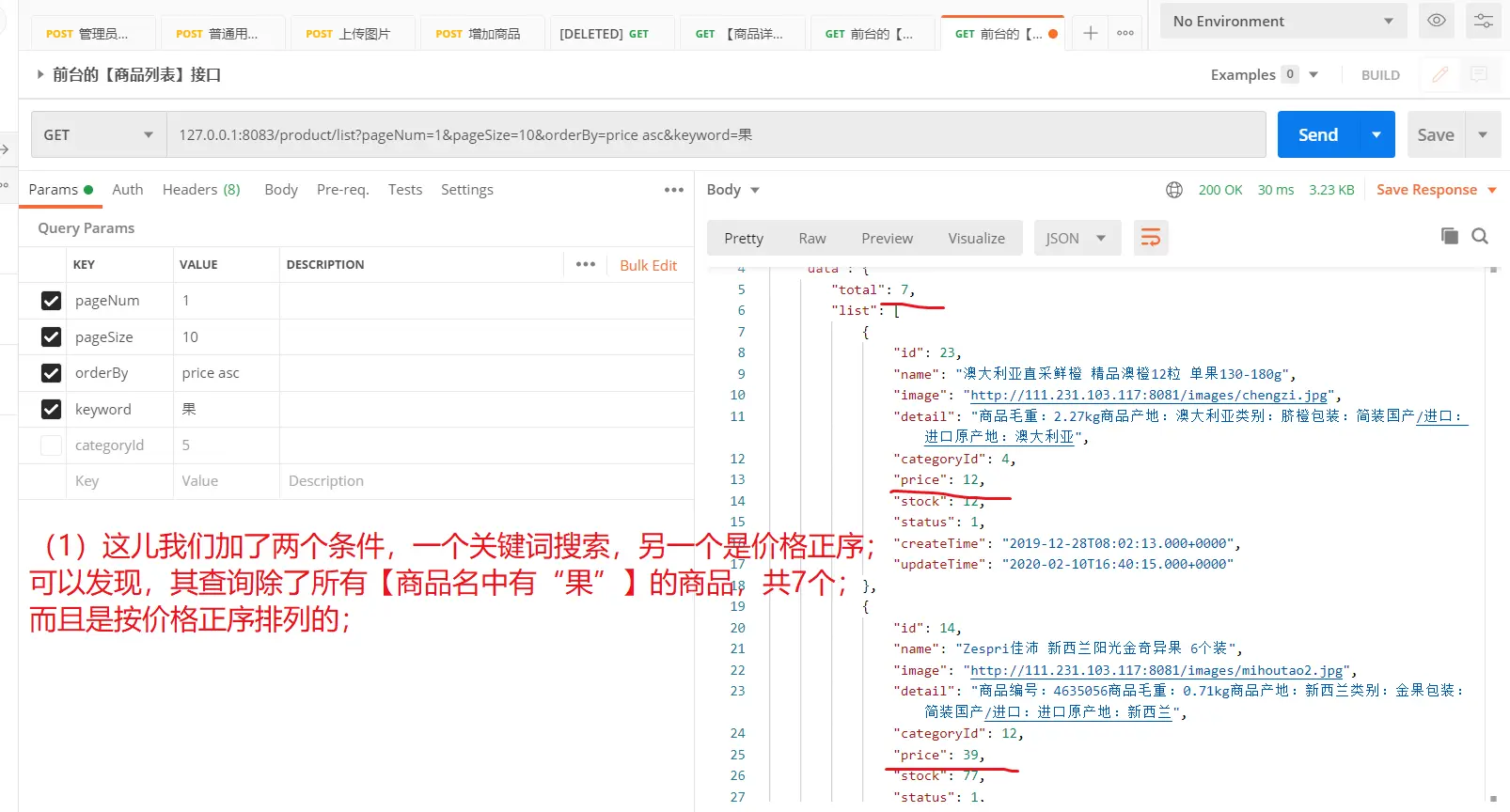This screenshot has height=812, width=1510.
Task: Disable the orderBy parameter checkbox
Action: pyautogui.click(x=52, y=373)
